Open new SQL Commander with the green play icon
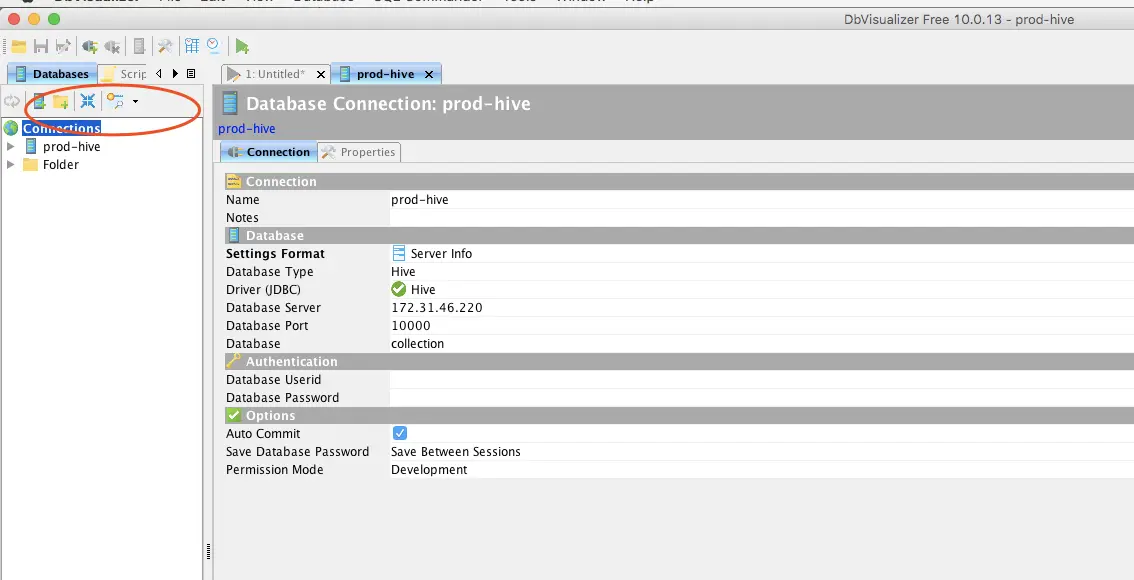This screenshot has width=1134, height=580. click(242, 47)
